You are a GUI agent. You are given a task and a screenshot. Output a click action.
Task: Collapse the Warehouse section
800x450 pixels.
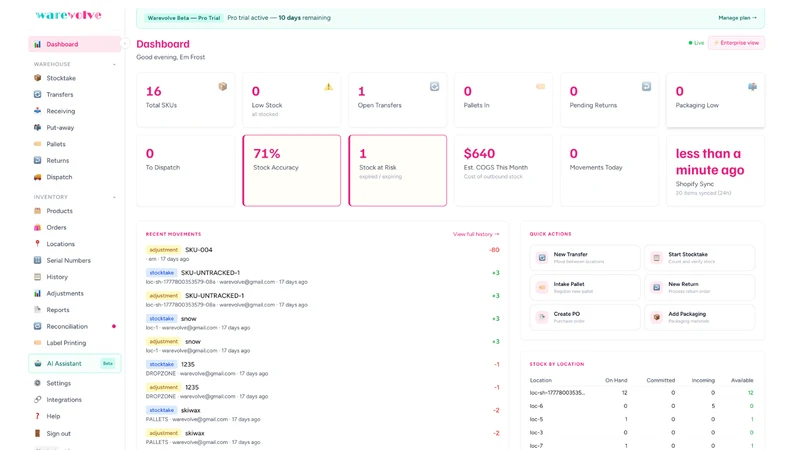tap(114, 64)
